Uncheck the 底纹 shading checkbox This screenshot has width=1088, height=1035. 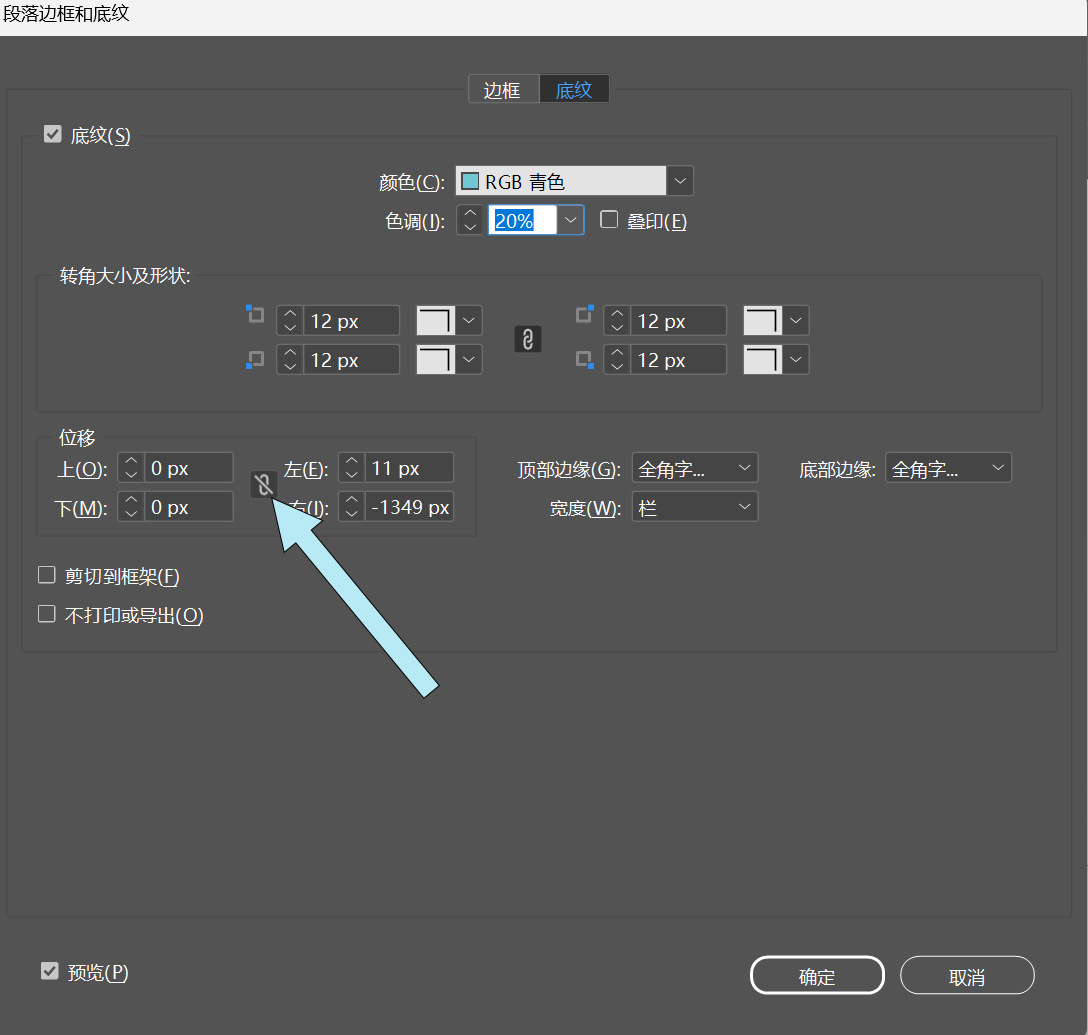pos(53,134)
